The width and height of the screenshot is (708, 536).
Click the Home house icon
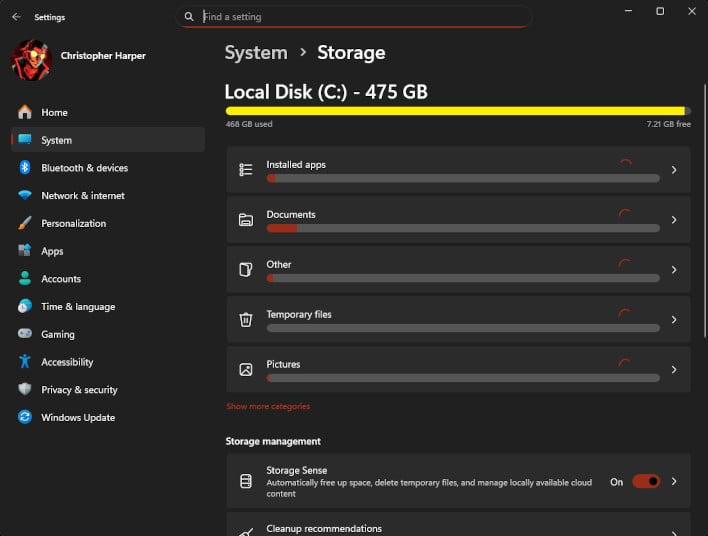click(x=25, y=112)
